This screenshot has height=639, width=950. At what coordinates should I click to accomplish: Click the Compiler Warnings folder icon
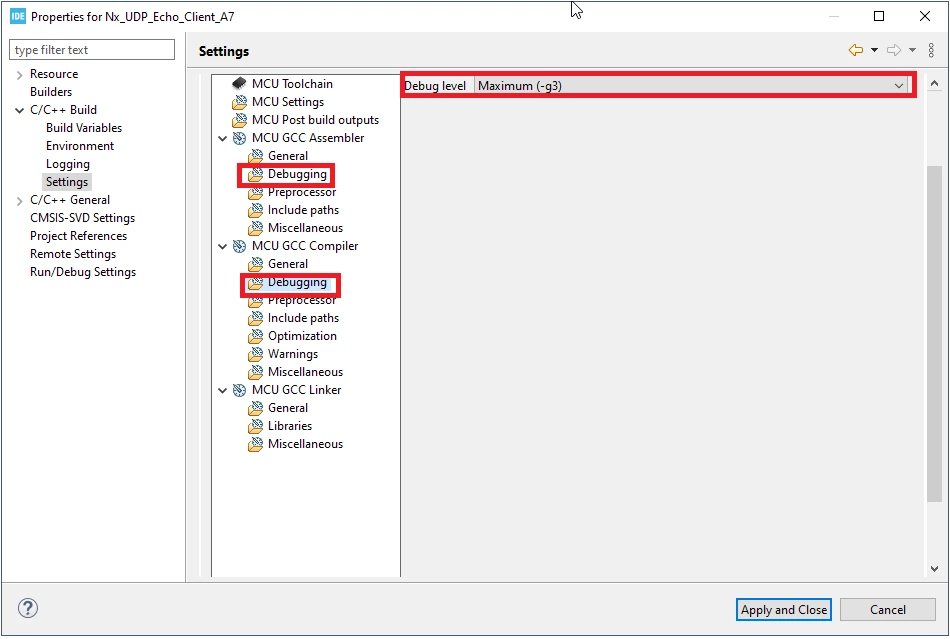click(256, 354)
